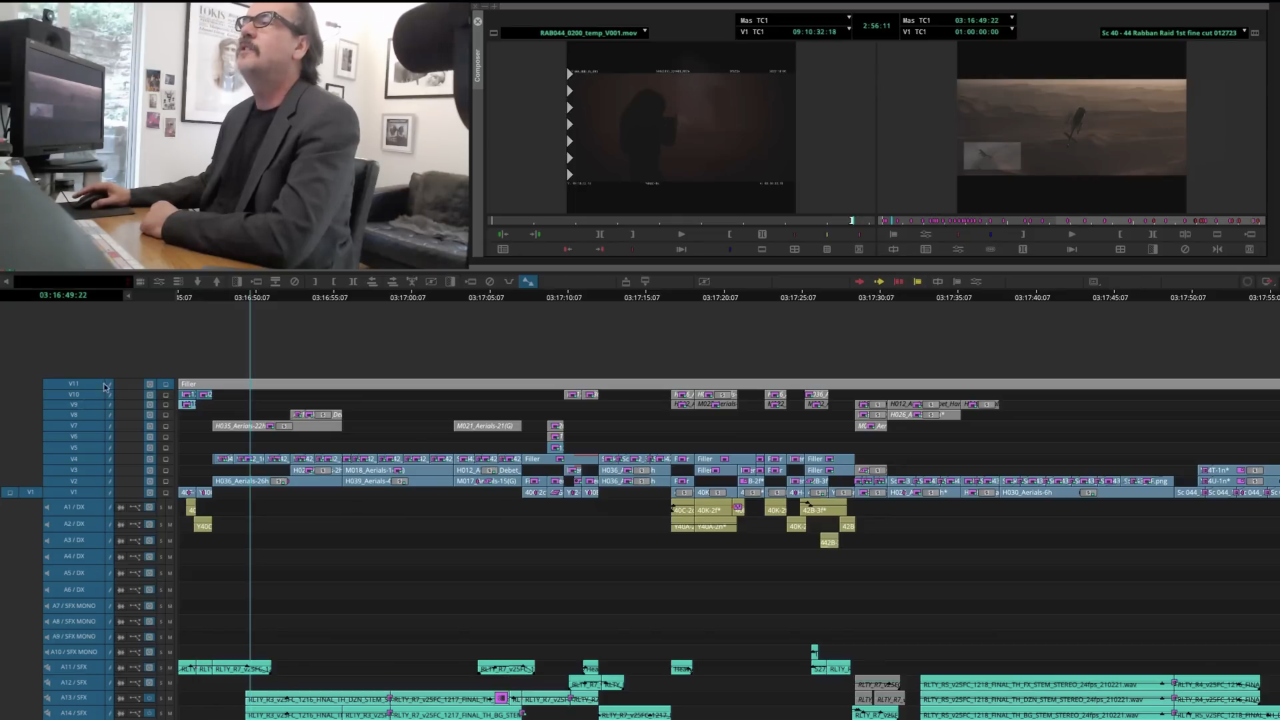Select the A7 / SFX MONO track selector
The image size is (1280, 720).
coord(73,606)
